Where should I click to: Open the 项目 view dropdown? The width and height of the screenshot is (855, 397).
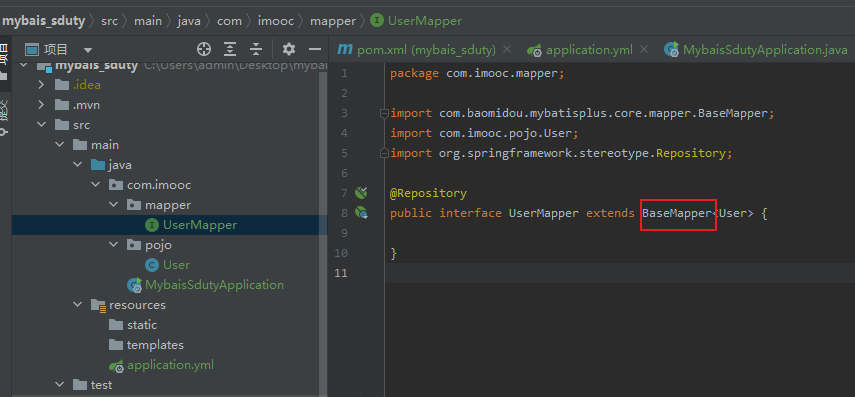tap(88, 50)
